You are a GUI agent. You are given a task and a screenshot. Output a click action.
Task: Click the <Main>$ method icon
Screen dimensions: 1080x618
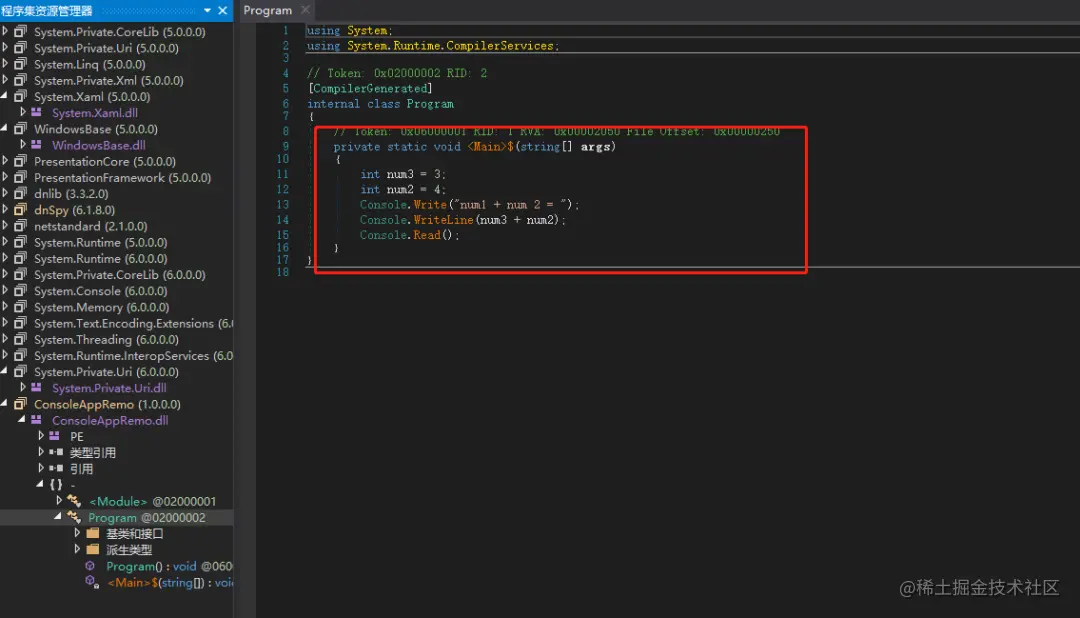click(x=92, y=582)
